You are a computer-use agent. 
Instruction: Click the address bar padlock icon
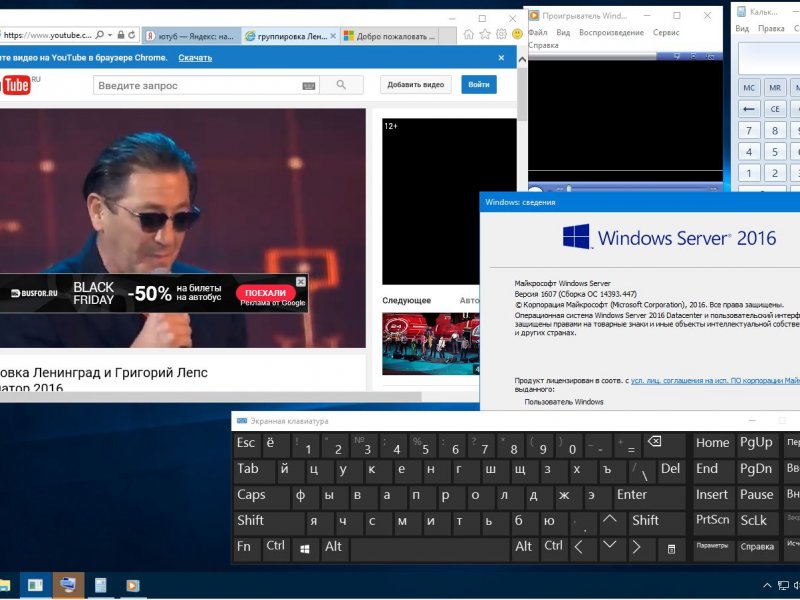pyautogui.click(x=121, y=35)
